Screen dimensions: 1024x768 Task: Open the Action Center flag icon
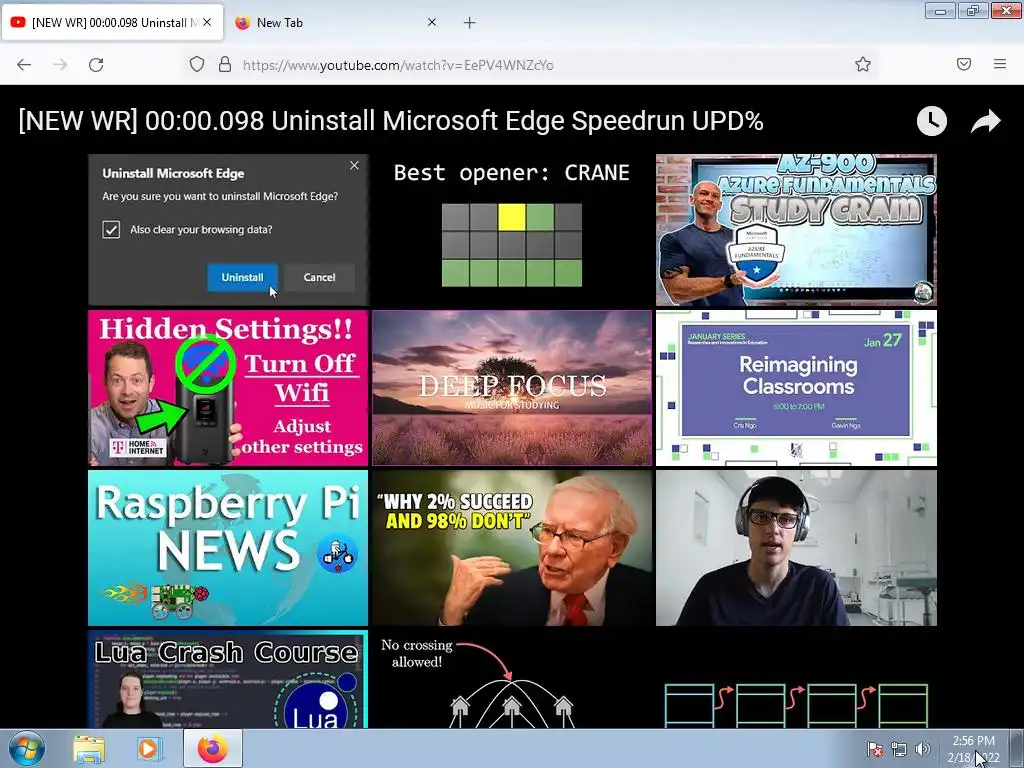[x=874, y=749]
